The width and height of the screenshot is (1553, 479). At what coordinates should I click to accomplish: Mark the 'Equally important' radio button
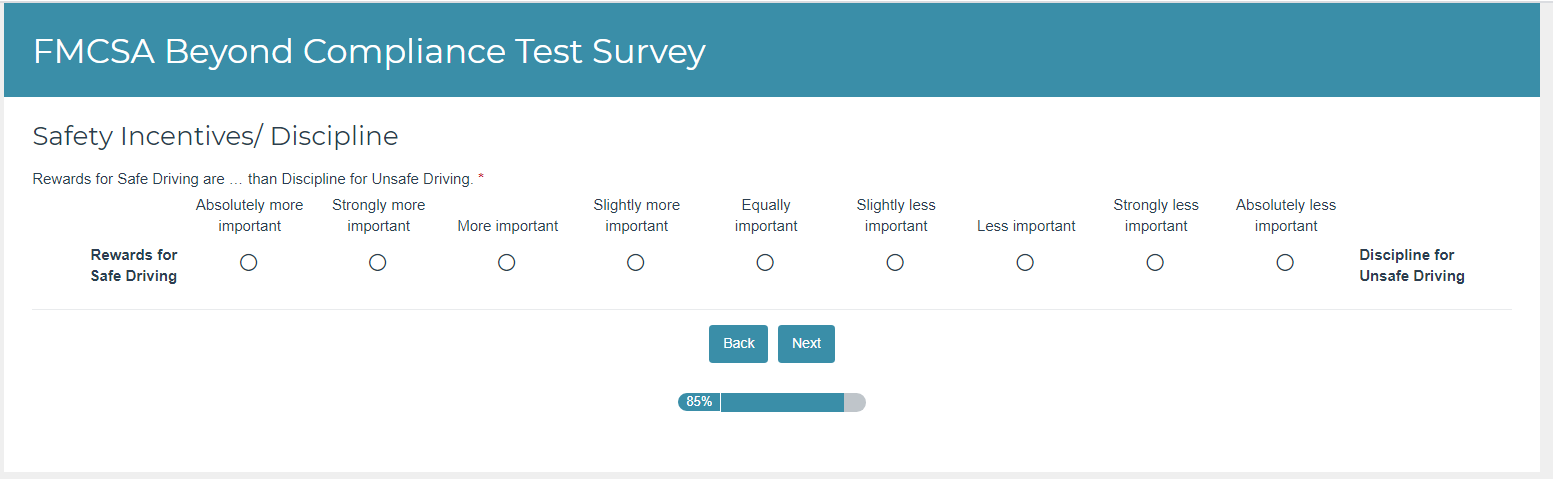(765, 262)
